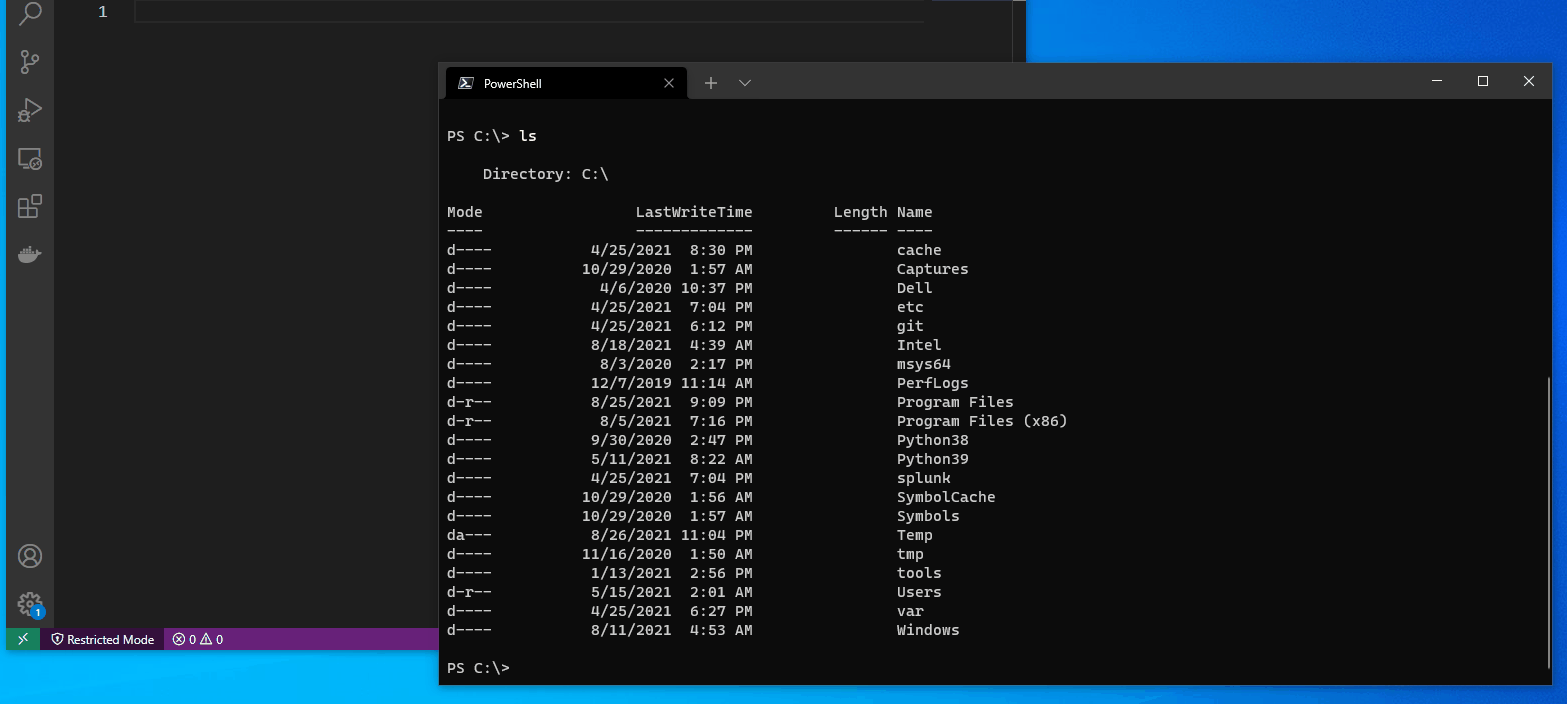Image resolution: width=1567 pixels, height=704 pixels.
Task: Open Run and Debug view icon
Action: click(x=30, y=110)
